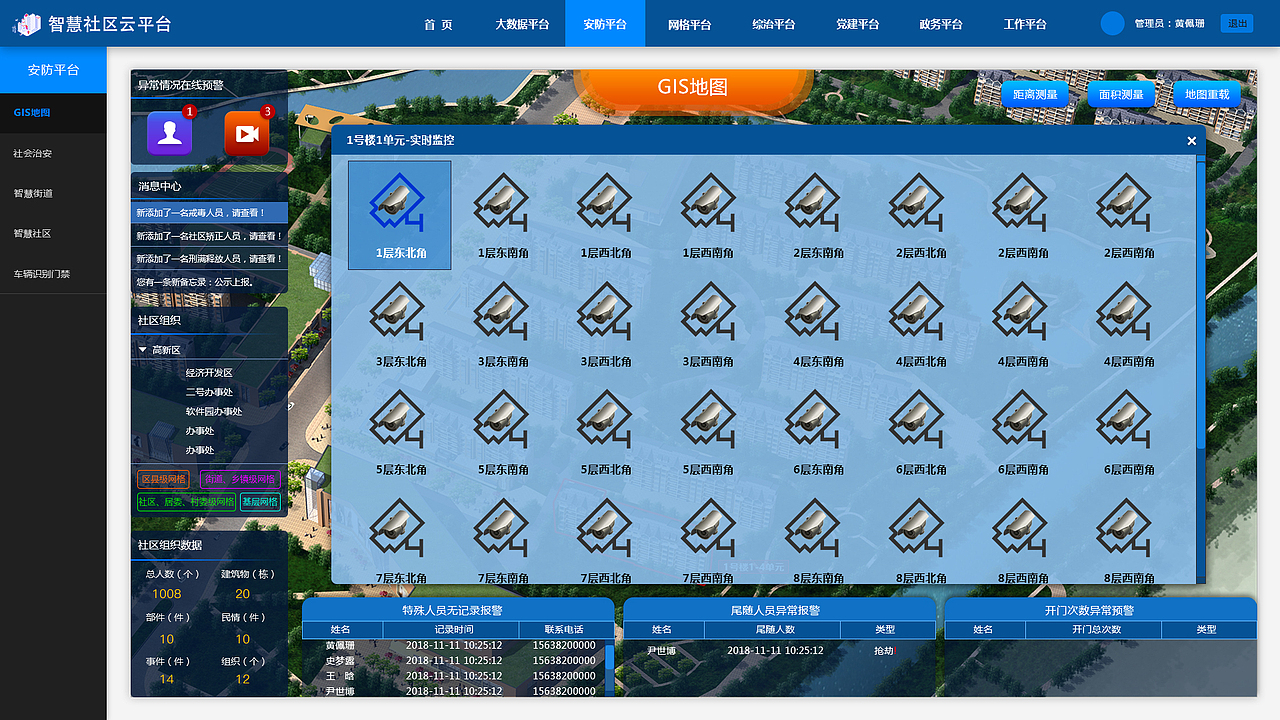This screenshot has width=1280, height=720.
Task: Open the 5层东南角 camera feed
Action: point(503,432)
